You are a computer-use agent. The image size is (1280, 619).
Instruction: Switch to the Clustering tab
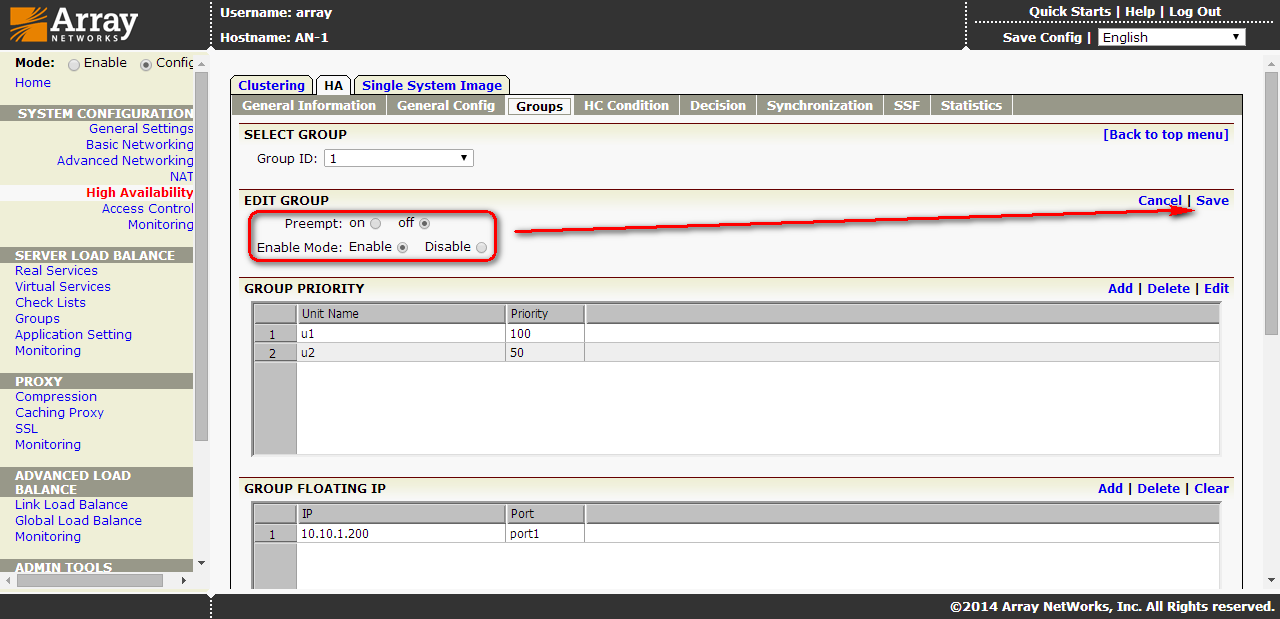(271, 85)
